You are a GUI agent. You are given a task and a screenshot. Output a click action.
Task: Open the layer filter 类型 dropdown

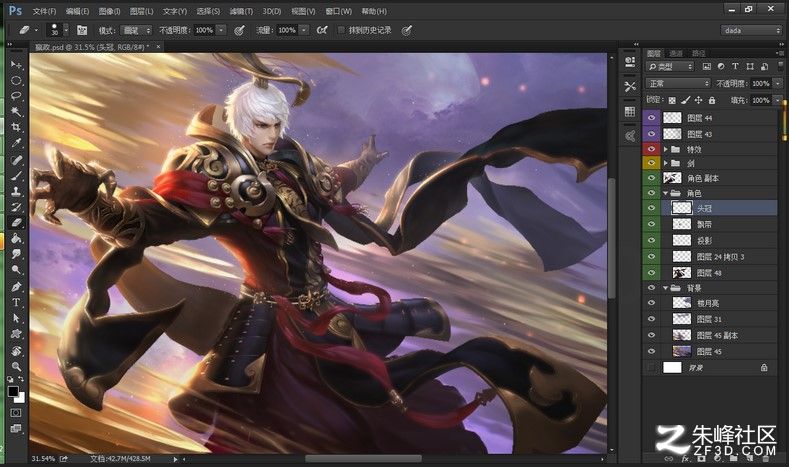click(671, 66)
